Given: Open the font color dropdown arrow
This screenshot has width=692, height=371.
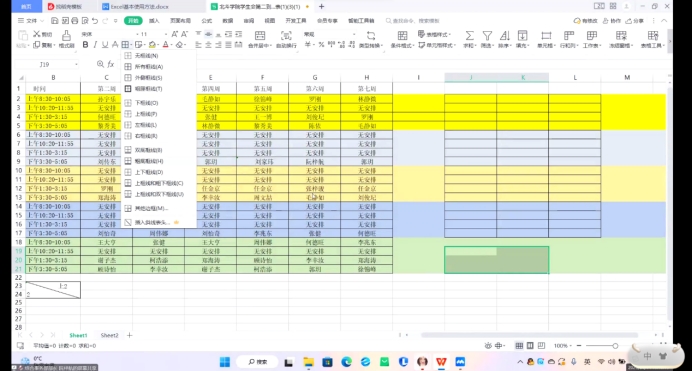Looking at the screenshot, I should tap(172, 45).
